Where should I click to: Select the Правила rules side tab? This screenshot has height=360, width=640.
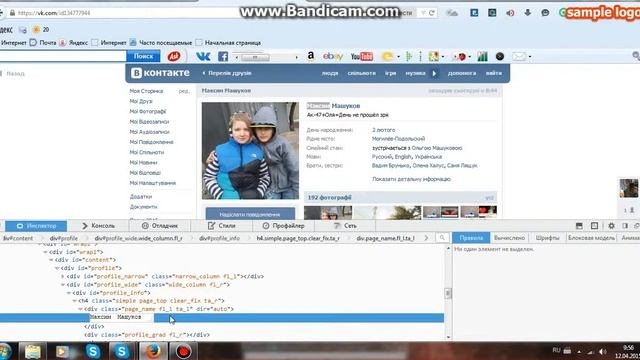[x=471, y=238]
